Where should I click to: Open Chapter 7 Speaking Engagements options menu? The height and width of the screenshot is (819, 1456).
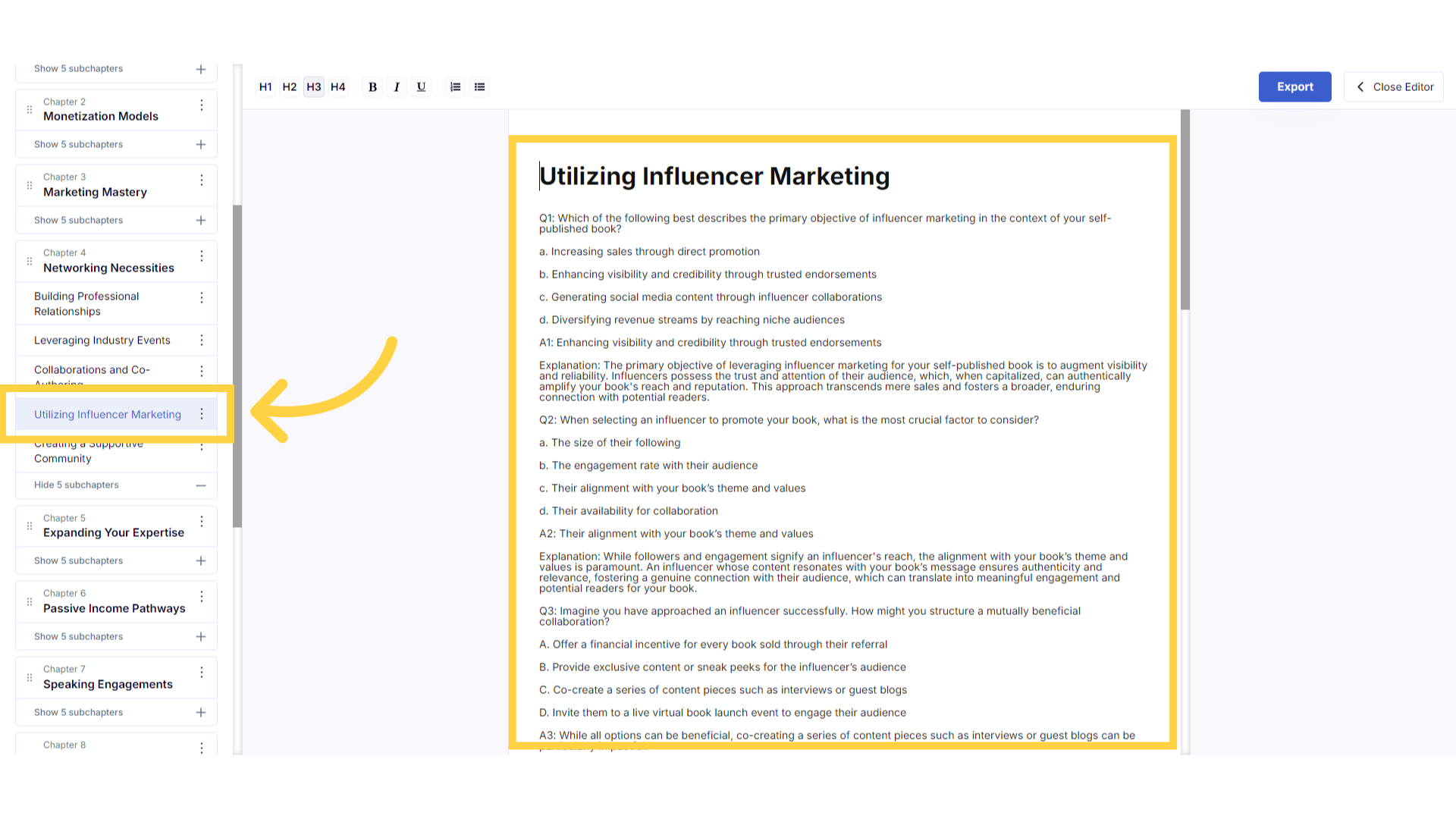[x=202, y=673]
